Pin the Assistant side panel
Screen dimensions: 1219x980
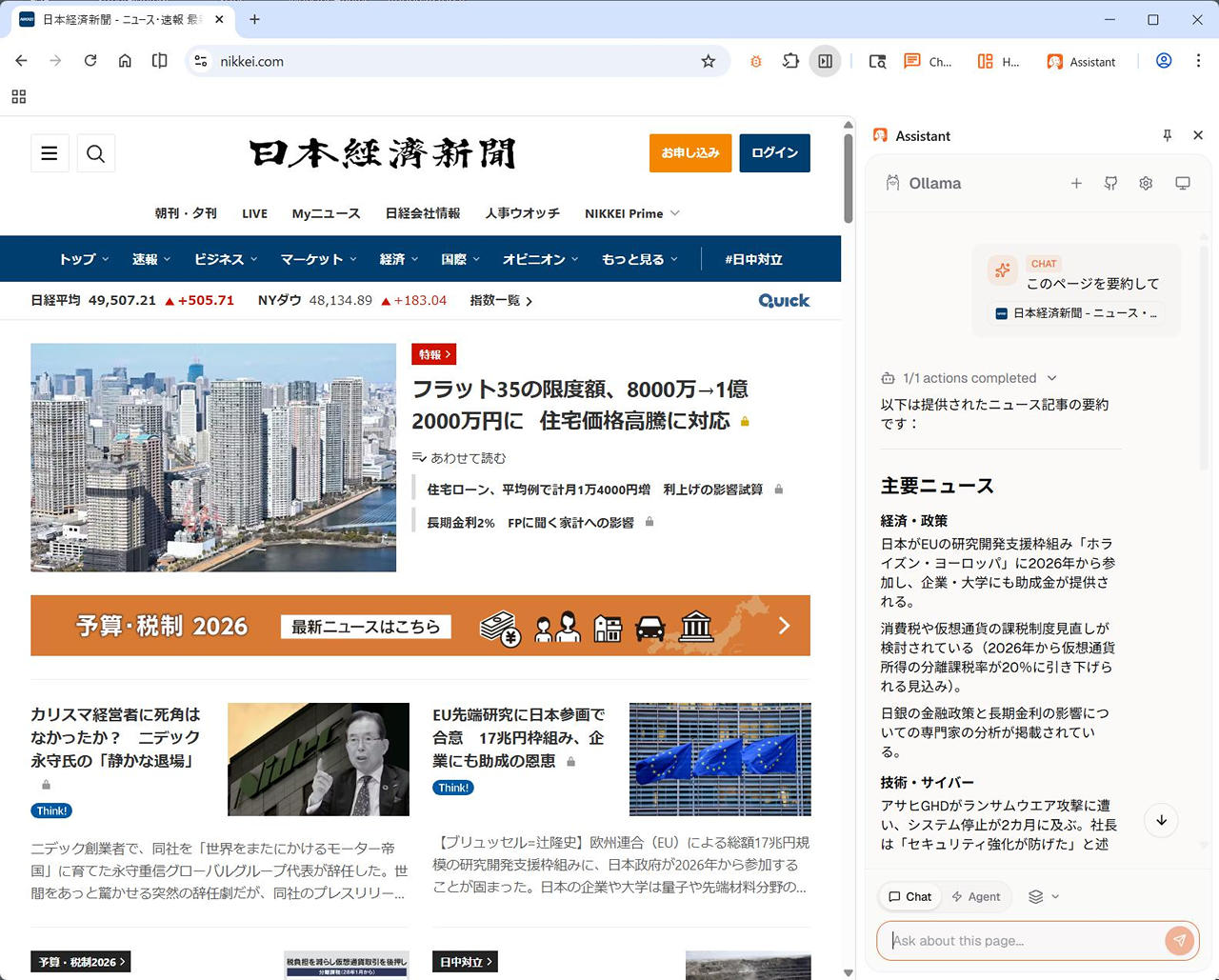(1167, 136)
